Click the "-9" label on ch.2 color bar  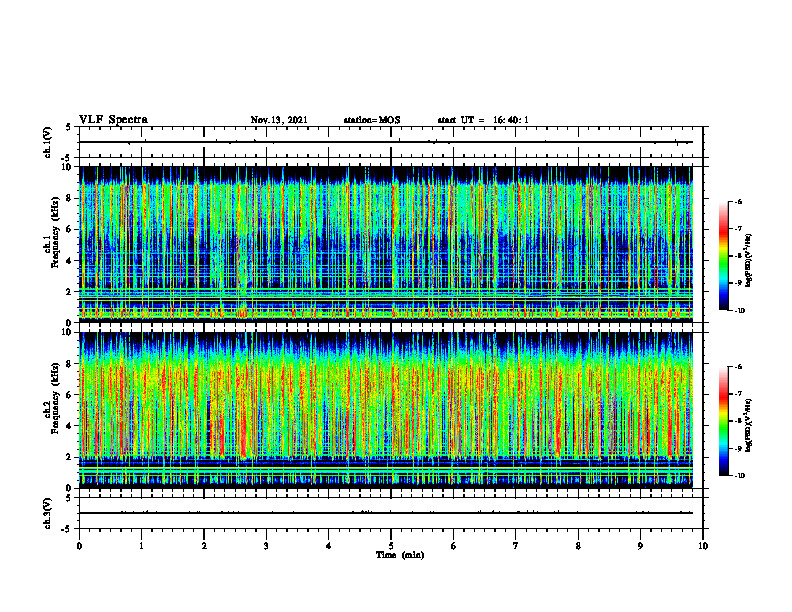pyautogui.click(x=737, y=448)
